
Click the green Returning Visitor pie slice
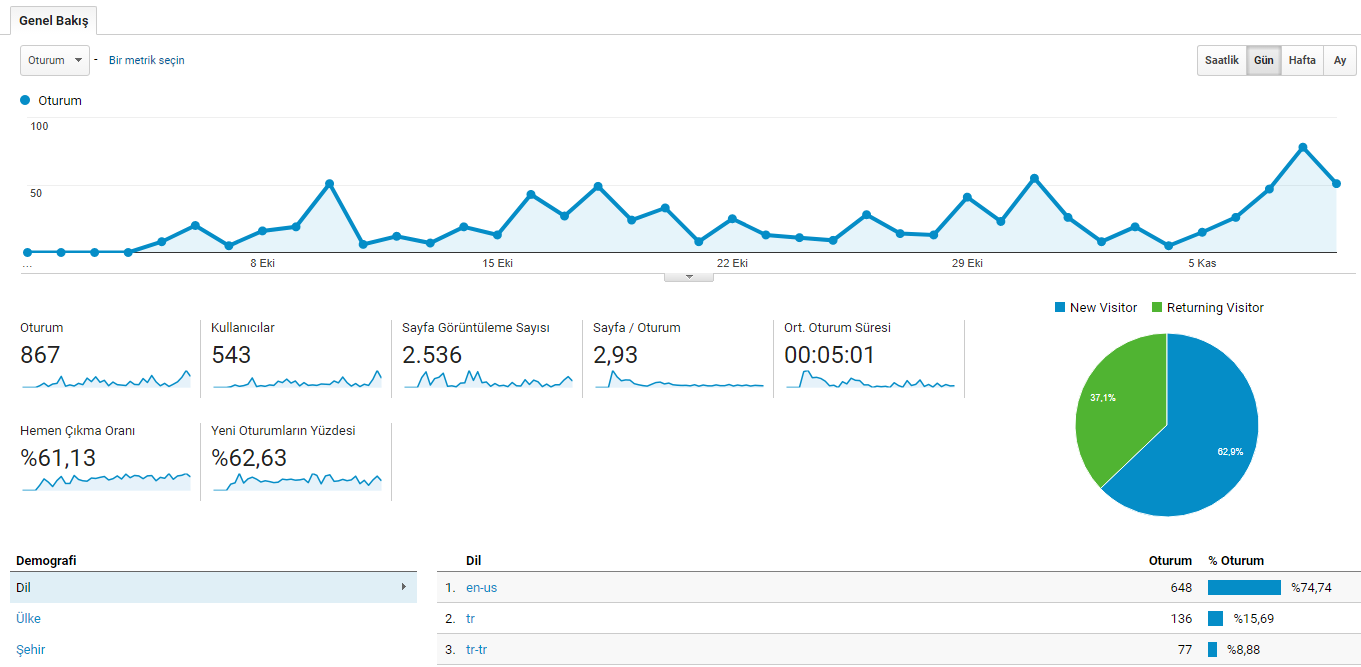(1115, 405)
